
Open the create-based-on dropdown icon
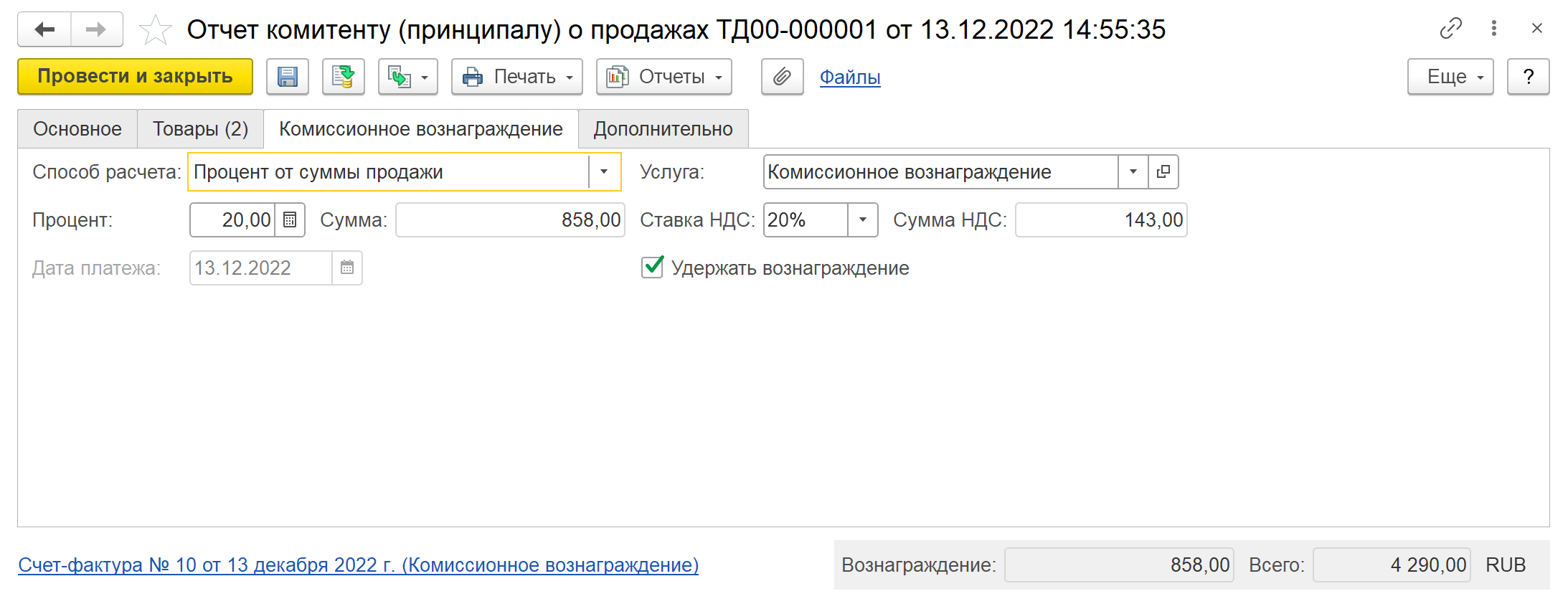(x=407, y=77)
